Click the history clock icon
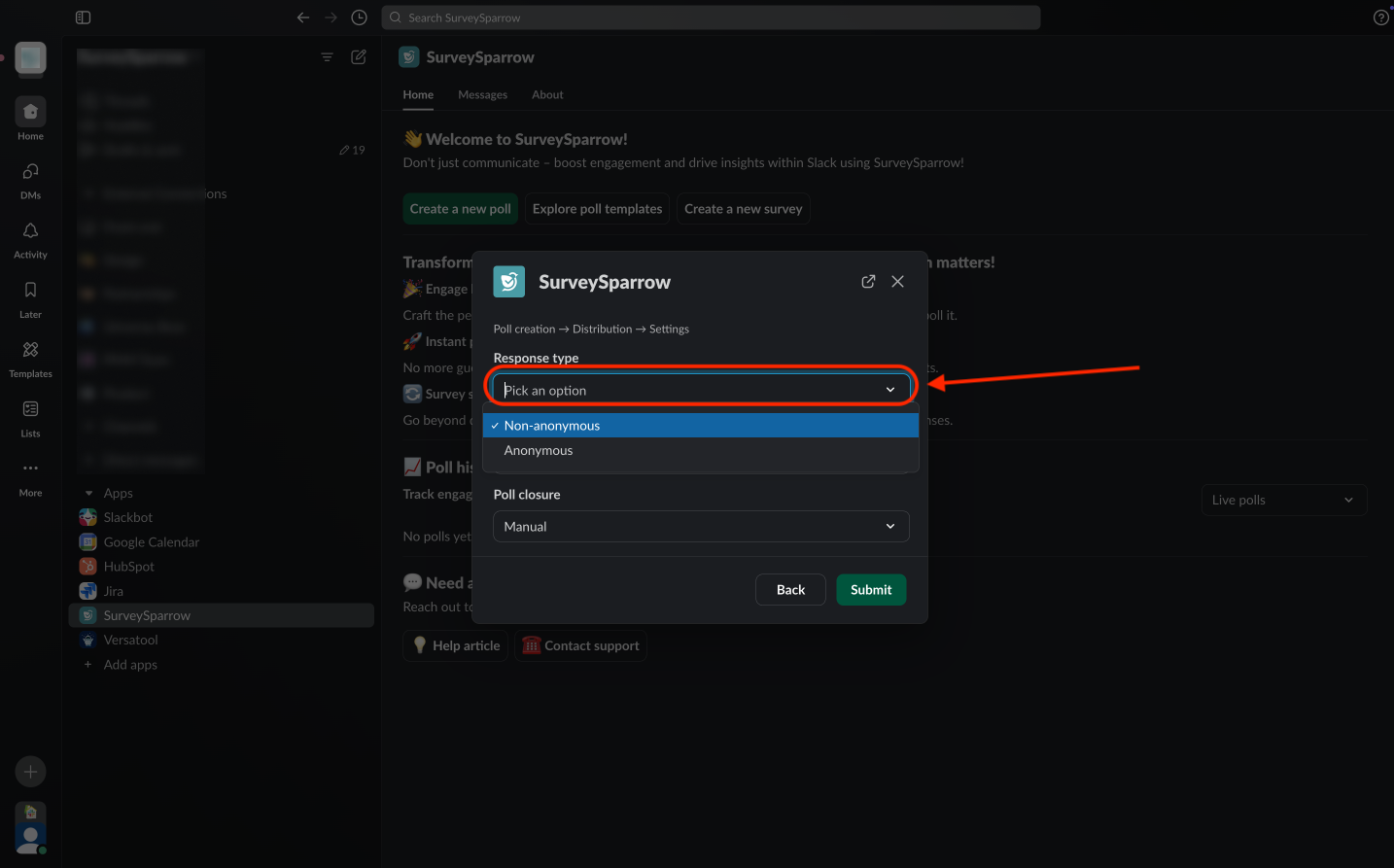Image resolution: width=1394 pixels, height=868 pixels. [359, 17]
